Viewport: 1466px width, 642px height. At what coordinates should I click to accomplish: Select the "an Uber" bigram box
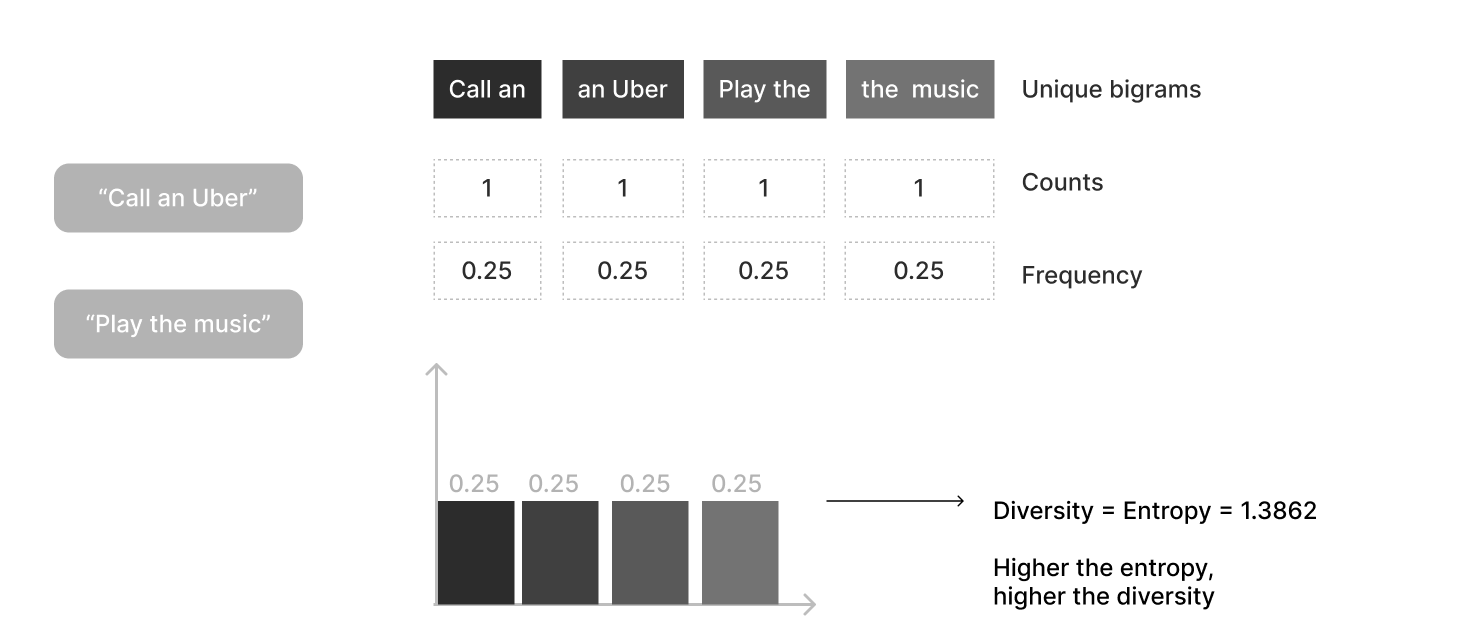coord(622,89)
